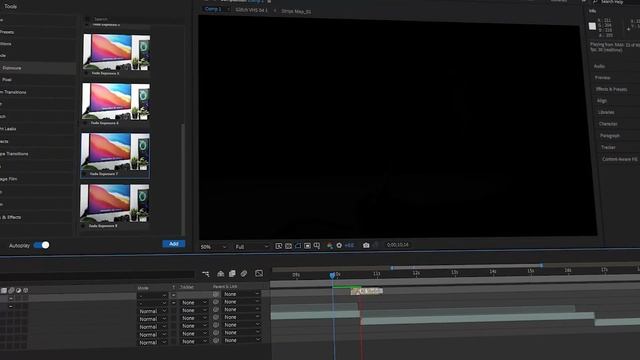Click the blue current-time playhead marker

pyautogui.click(x=332, y=276)
